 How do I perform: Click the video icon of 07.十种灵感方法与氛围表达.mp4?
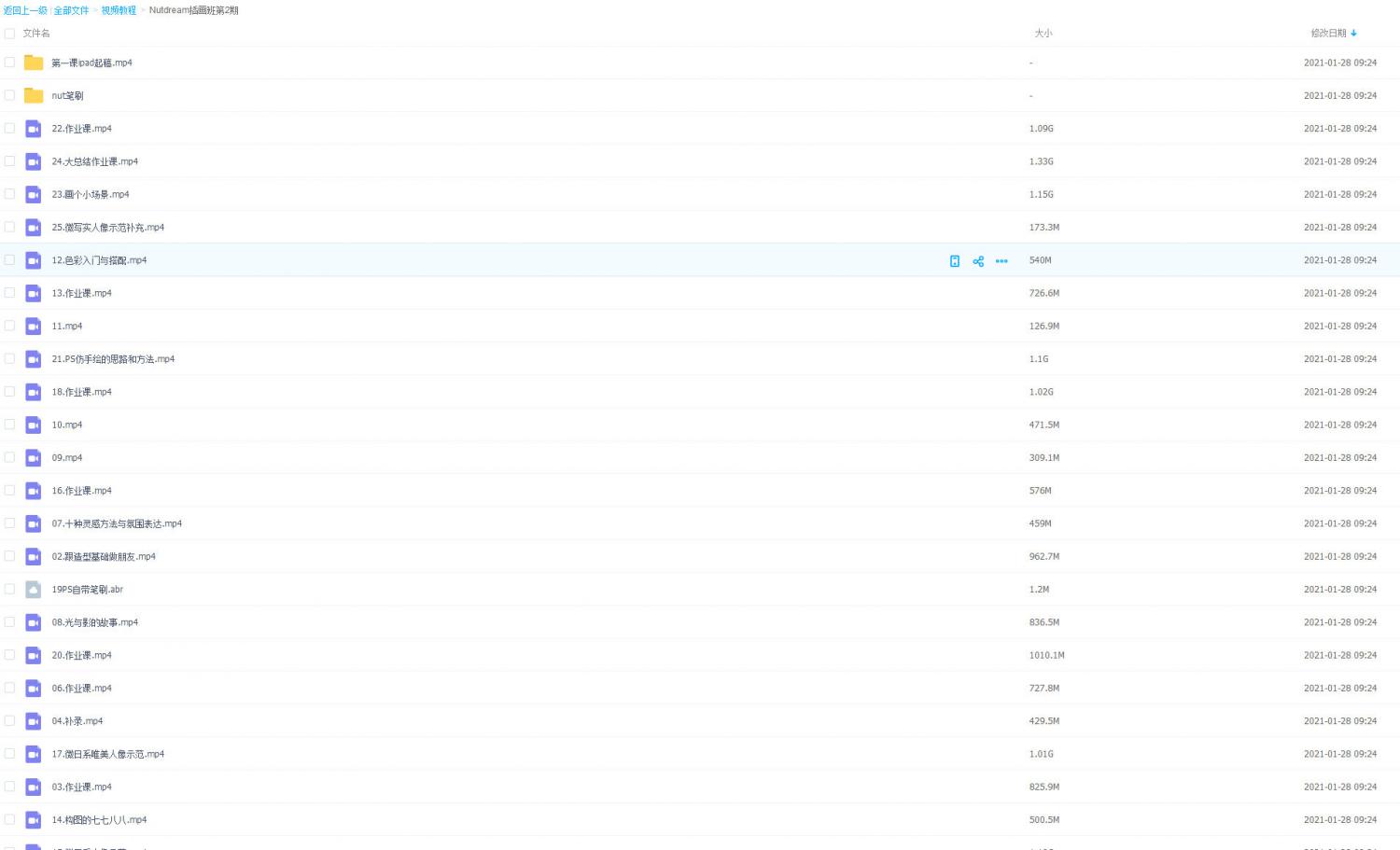[34, 523]
